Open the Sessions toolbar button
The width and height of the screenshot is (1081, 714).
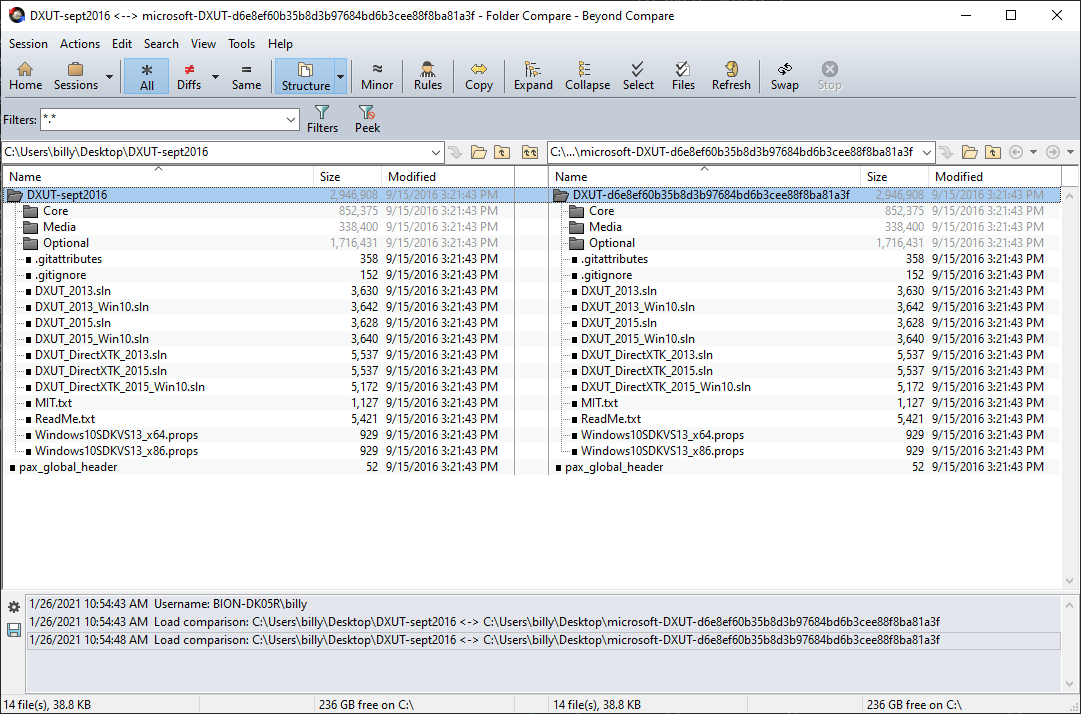[76, 76]
